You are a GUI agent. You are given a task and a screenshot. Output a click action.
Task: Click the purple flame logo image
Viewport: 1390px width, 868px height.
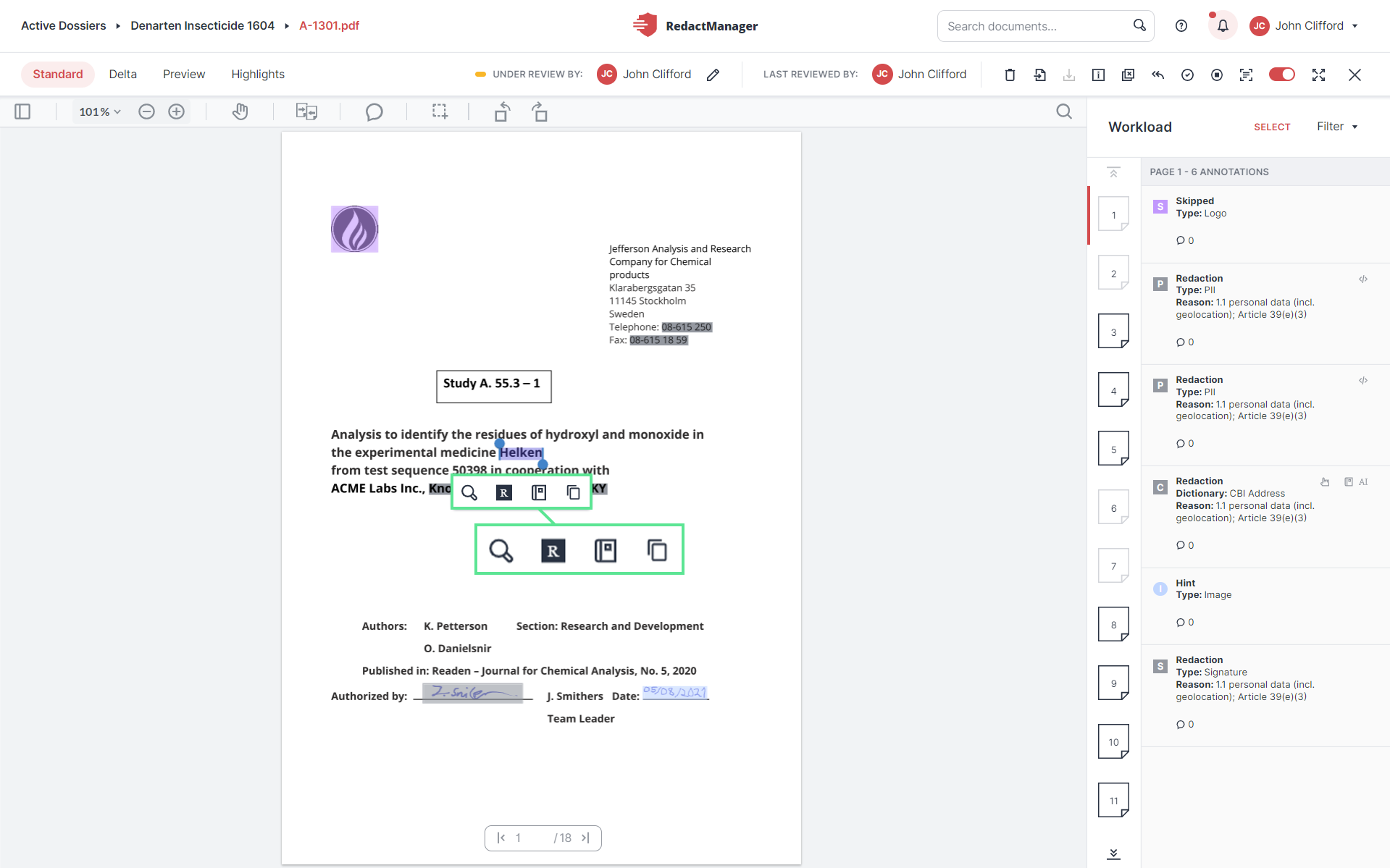click(355, 229)
